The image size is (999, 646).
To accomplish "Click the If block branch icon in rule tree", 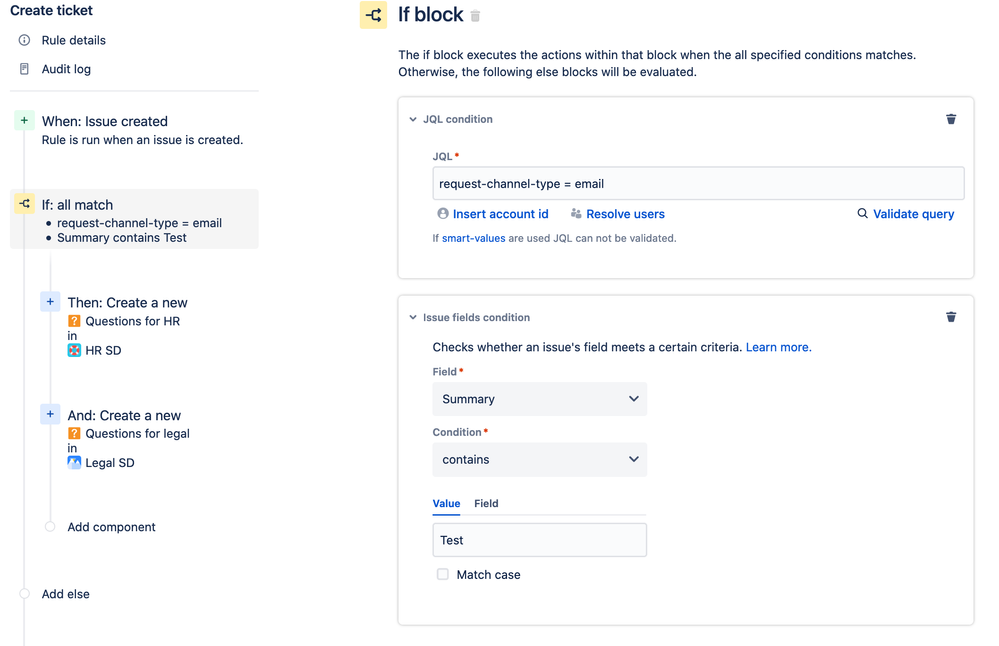I will (25, 204).
